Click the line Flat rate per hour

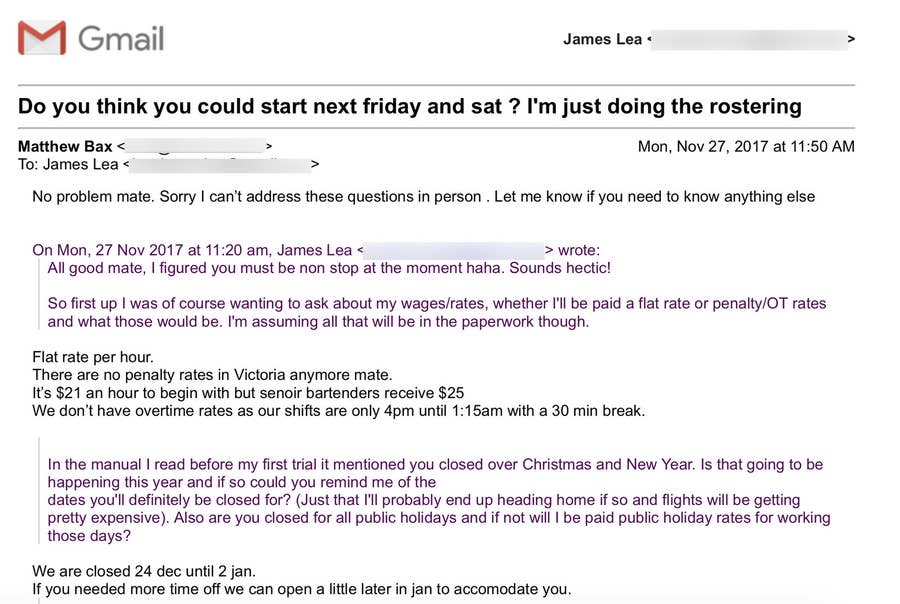click(x=93, y=357)
